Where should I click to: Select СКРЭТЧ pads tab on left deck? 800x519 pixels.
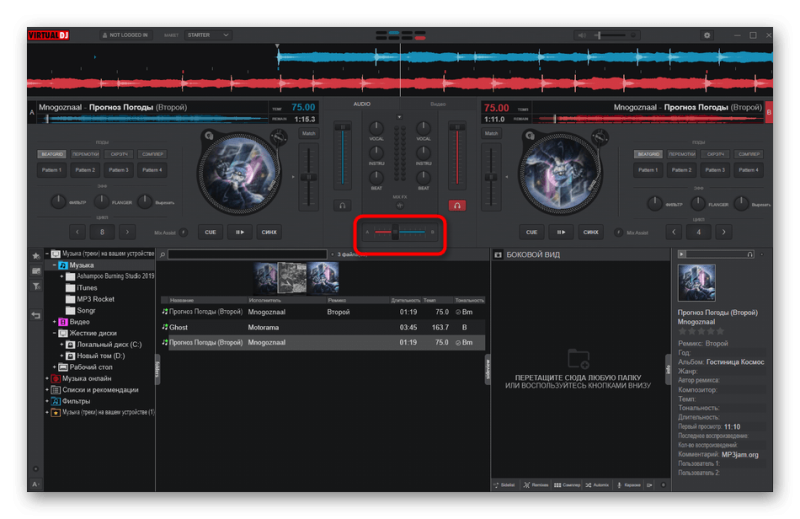pyautogui.click(x=119, y=154)
